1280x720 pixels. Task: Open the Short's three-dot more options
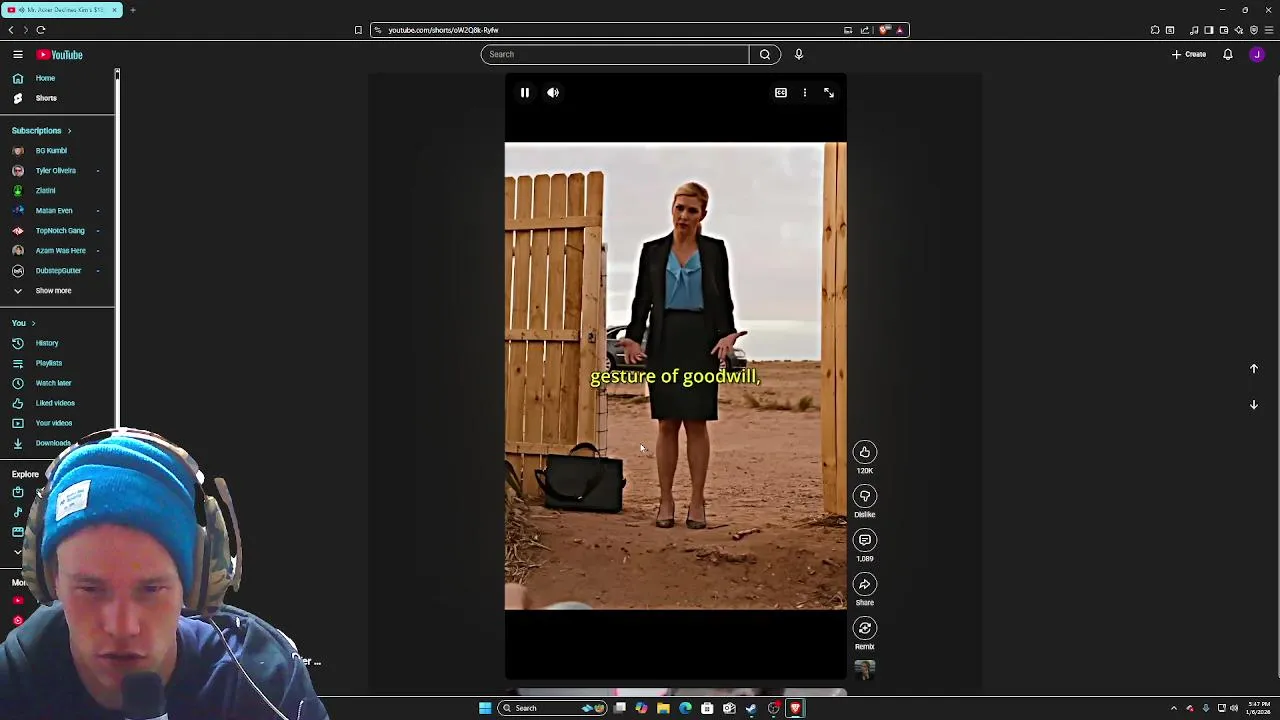[x=805, y=92]
